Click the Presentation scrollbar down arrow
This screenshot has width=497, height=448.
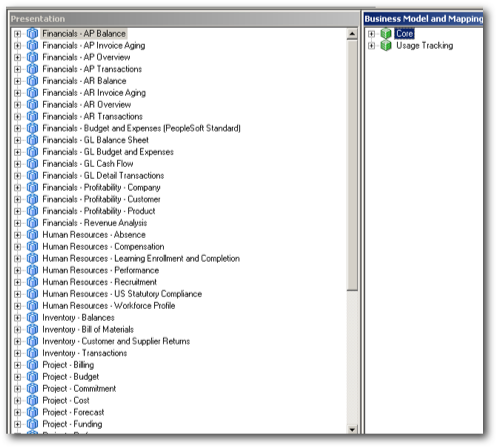coord(352,429)
